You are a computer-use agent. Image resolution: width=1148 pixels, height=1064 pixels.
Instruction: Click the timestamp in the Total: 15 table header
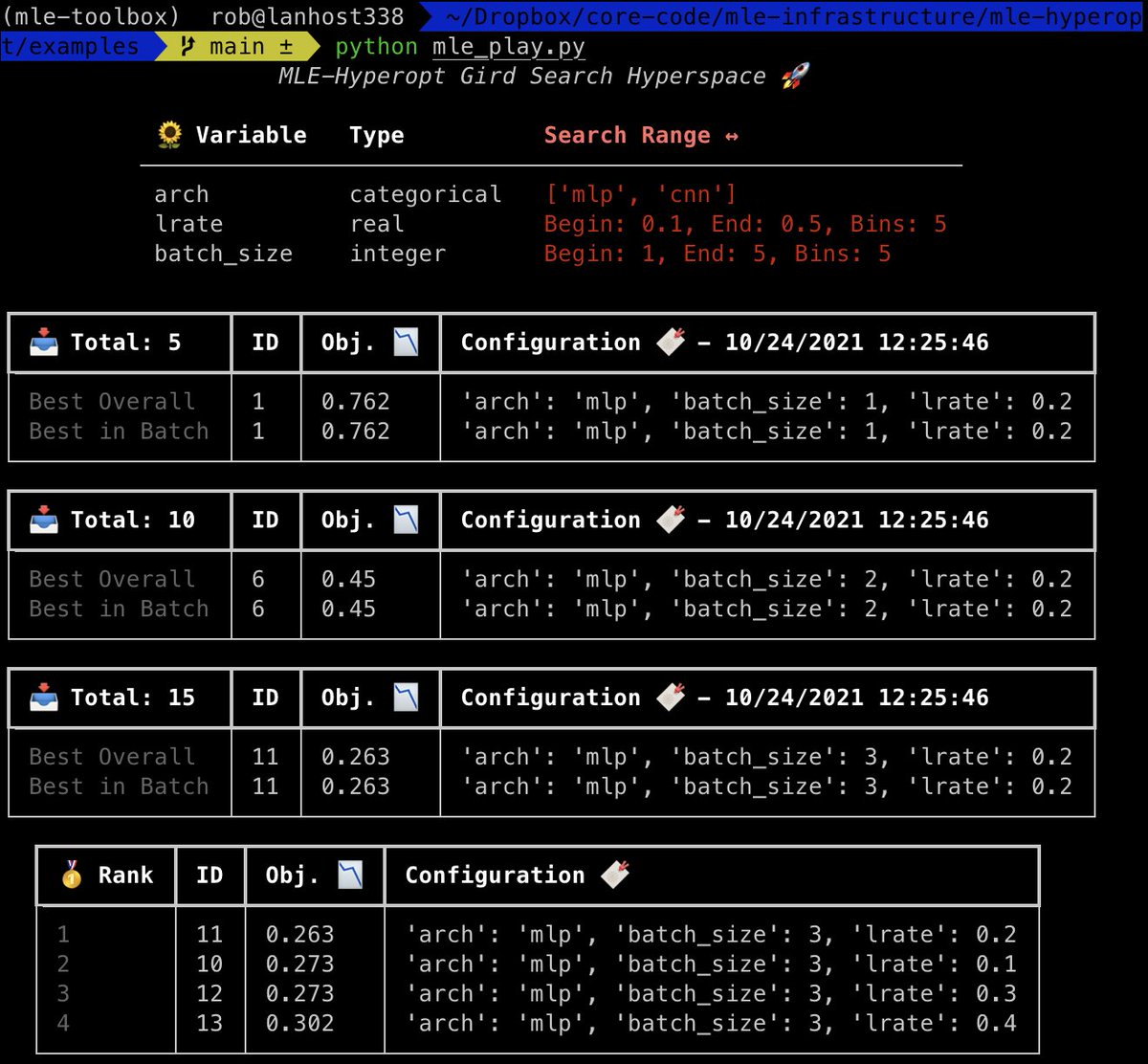click(857, 698)
